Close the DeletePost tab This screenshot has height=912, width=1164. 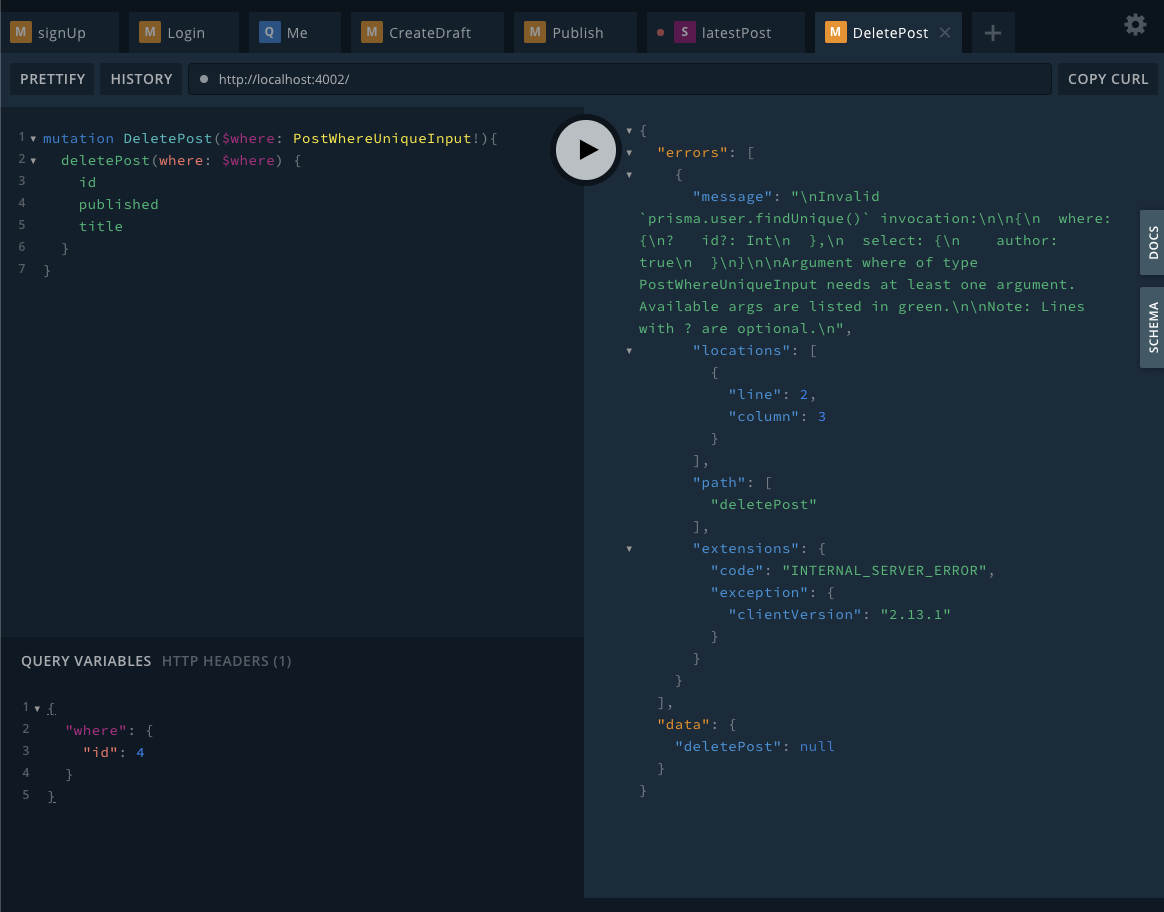click(945, 33)
